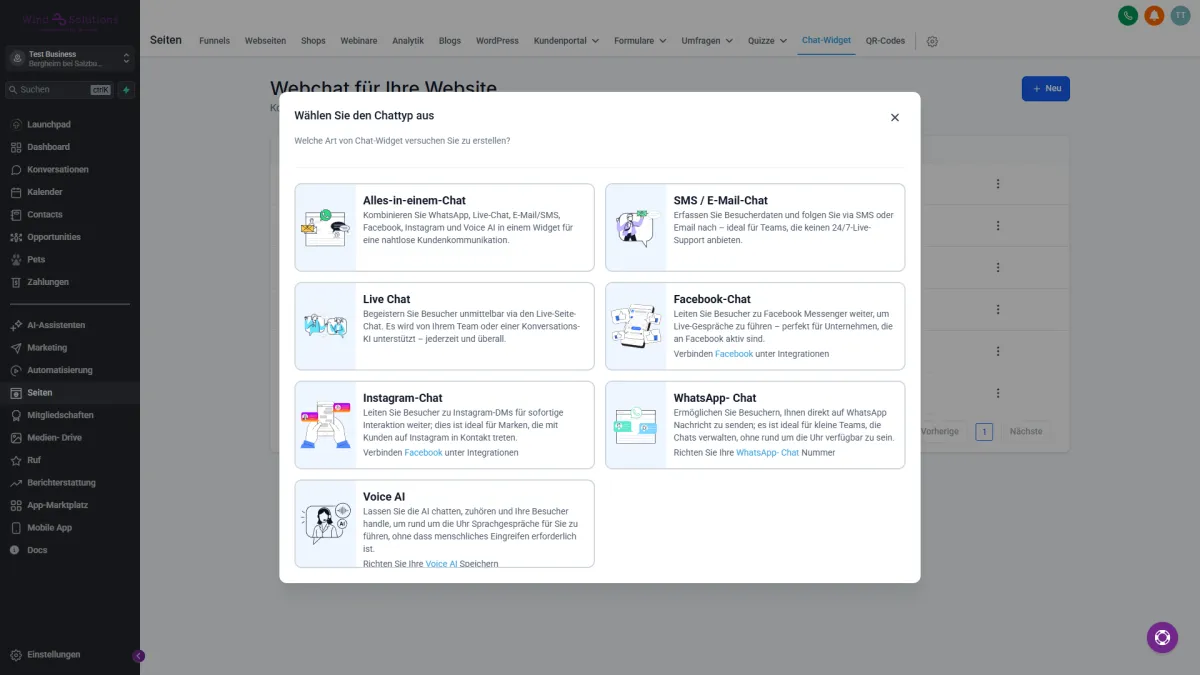Viewport: 1200px width, 675px height.
Task: Click the green lightning quick-action icon
Action: [x=126, y=89]
